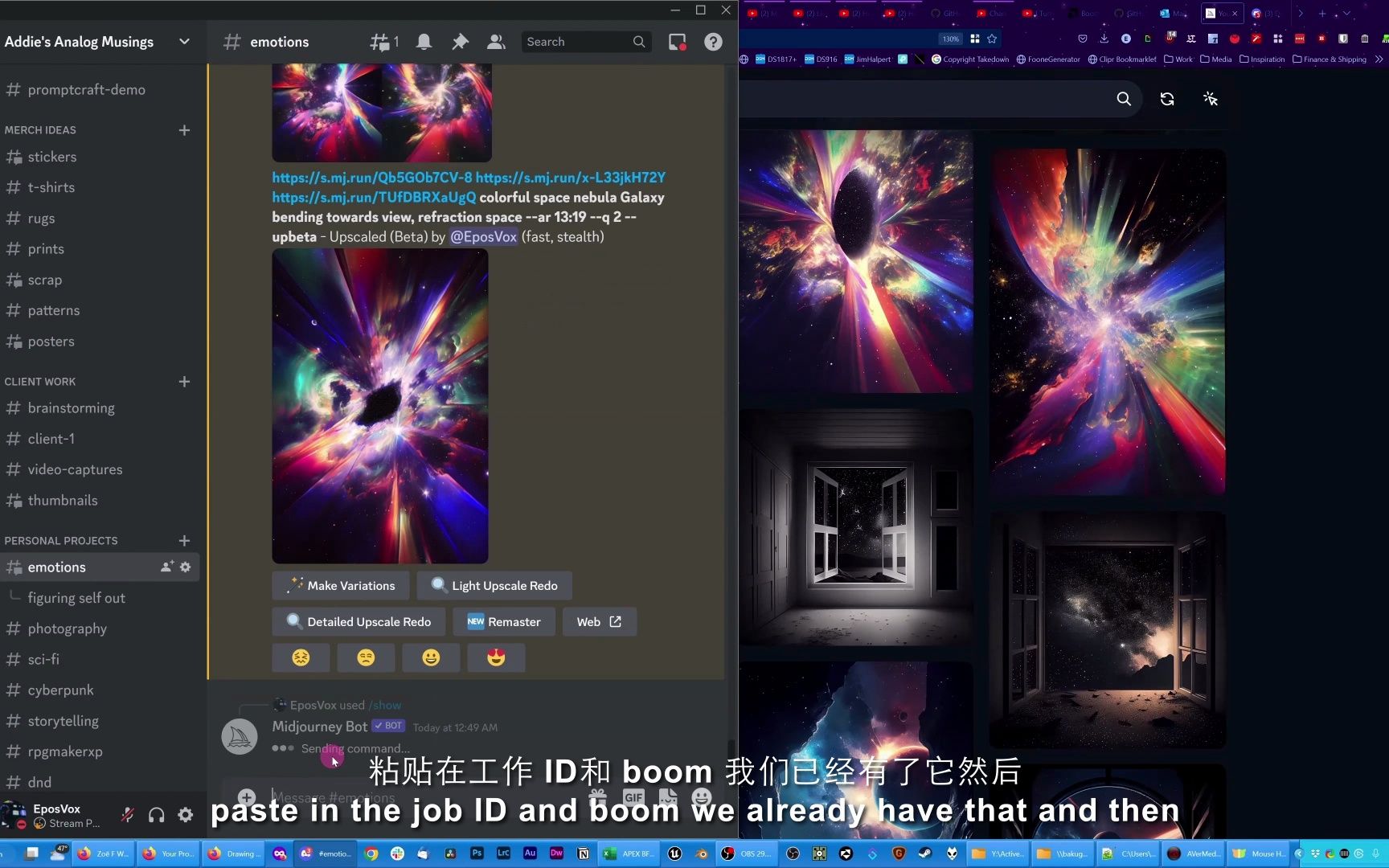
Task: React with the unamused face emoji
Action: coord(366,657)
